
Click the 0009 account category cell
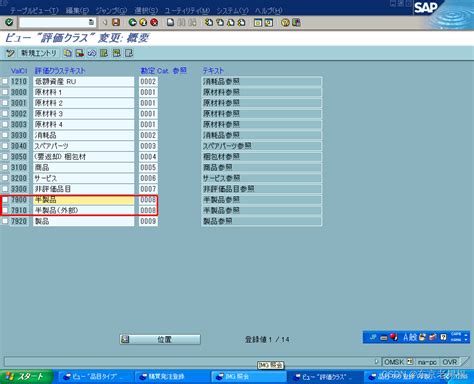point(148,221)
